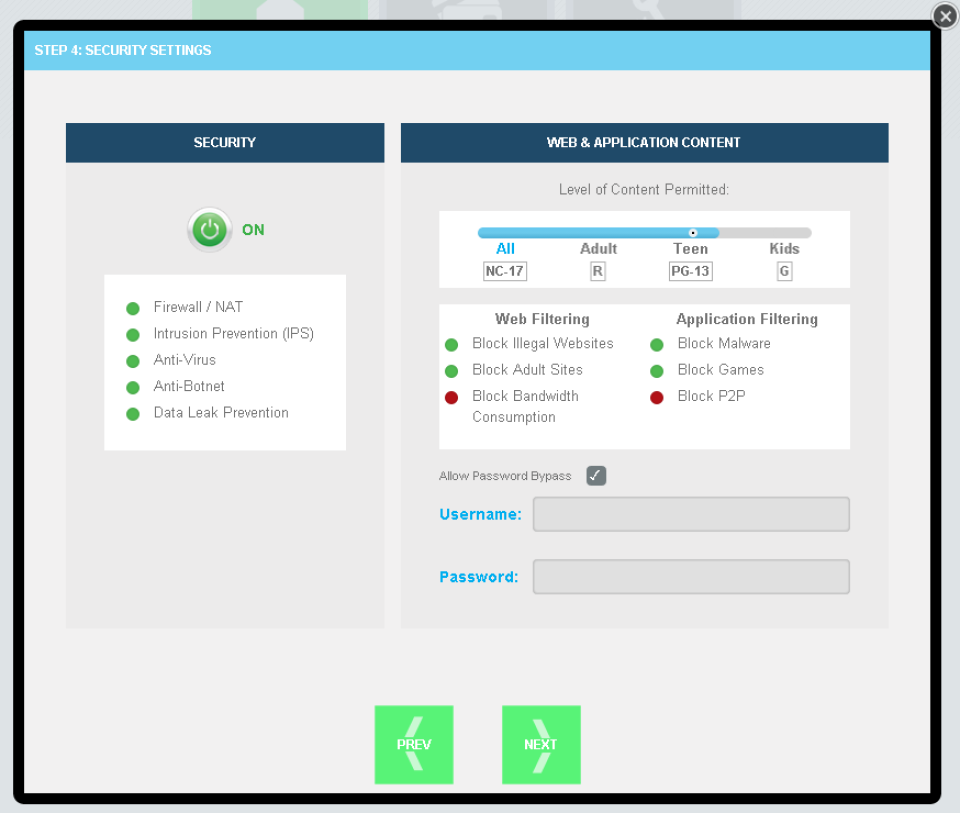The image size is (960, 813).
Task: Click red dot beside Block Bandwidth Consumption
Action: click(x=452, y=397)
